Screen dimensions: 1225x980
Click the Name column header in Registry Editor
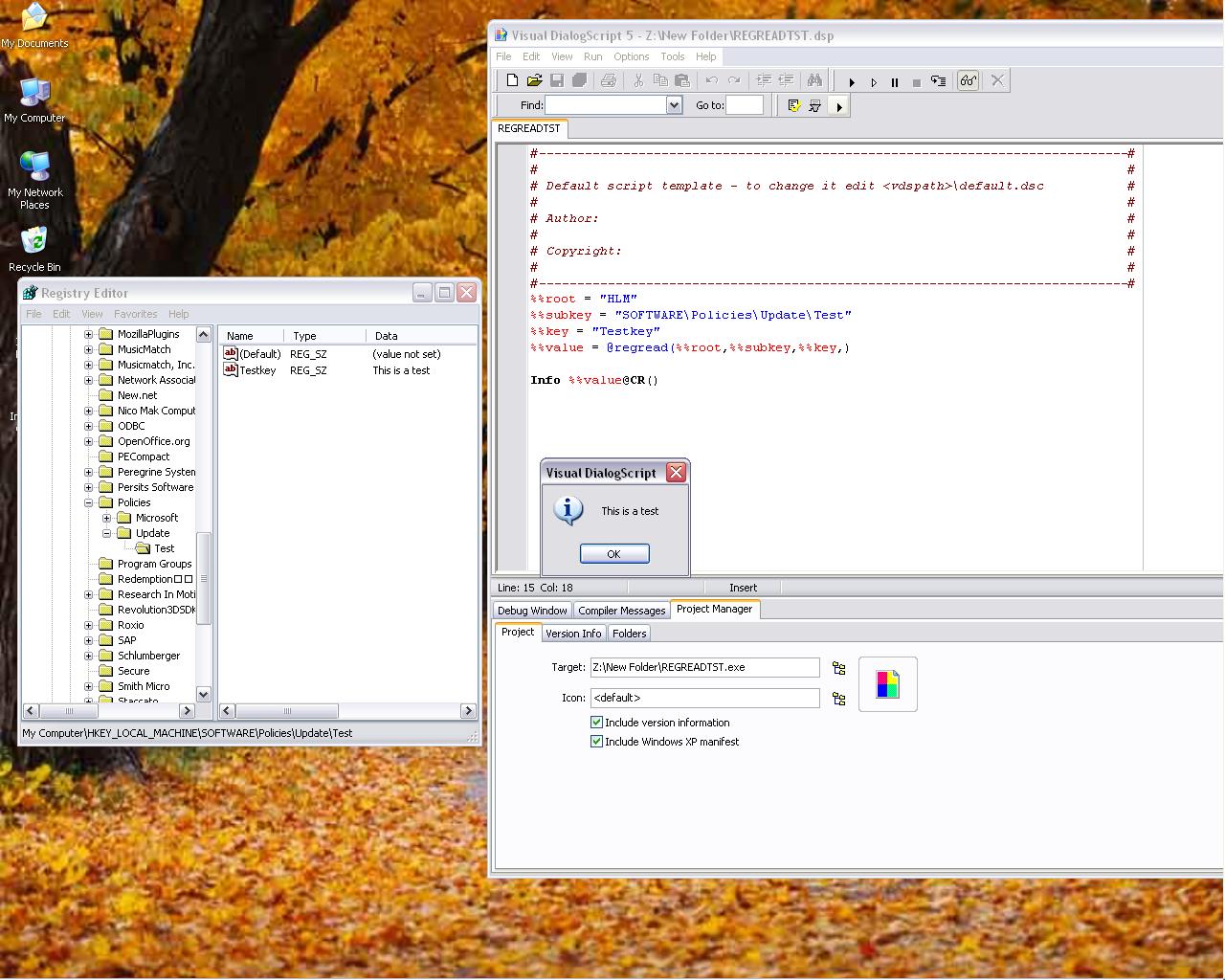(x=252, y=336)
